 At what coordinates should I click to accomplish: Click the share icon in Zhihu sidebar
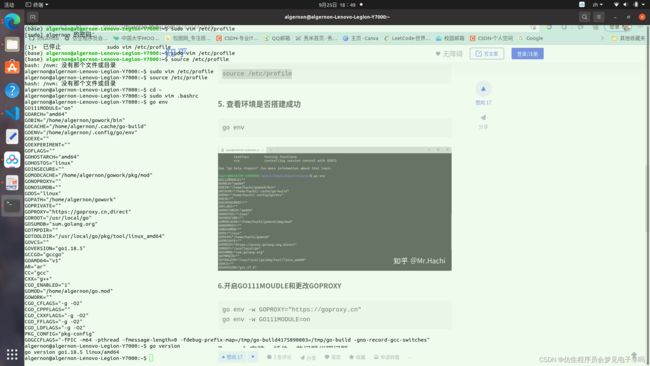click(x=483, y=118)
